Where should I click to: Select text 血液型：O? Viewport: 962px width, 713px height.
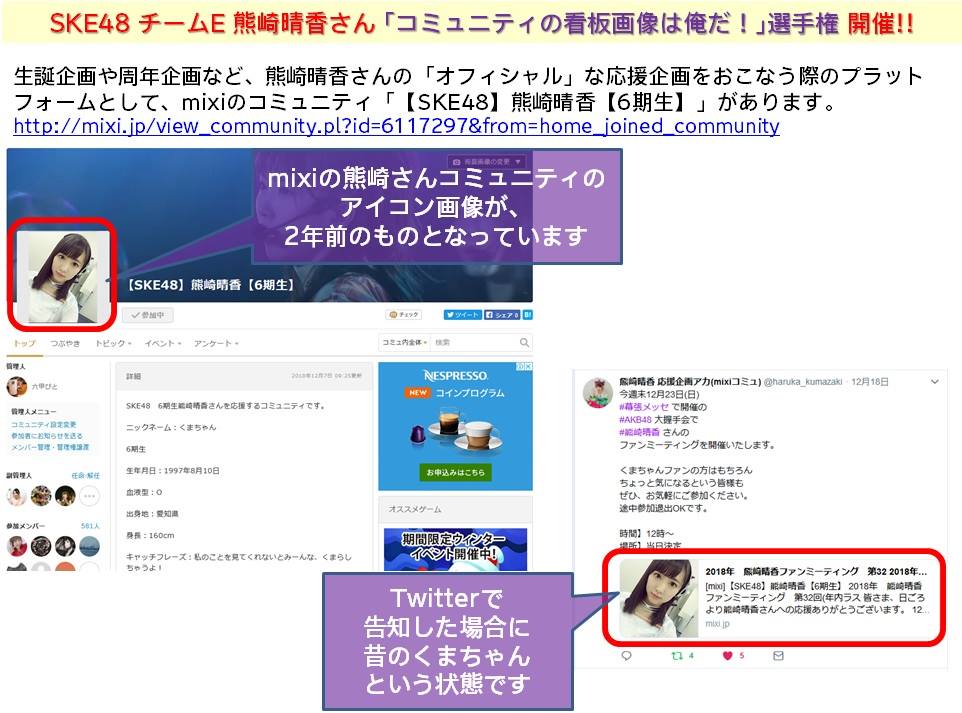[144, 492]
